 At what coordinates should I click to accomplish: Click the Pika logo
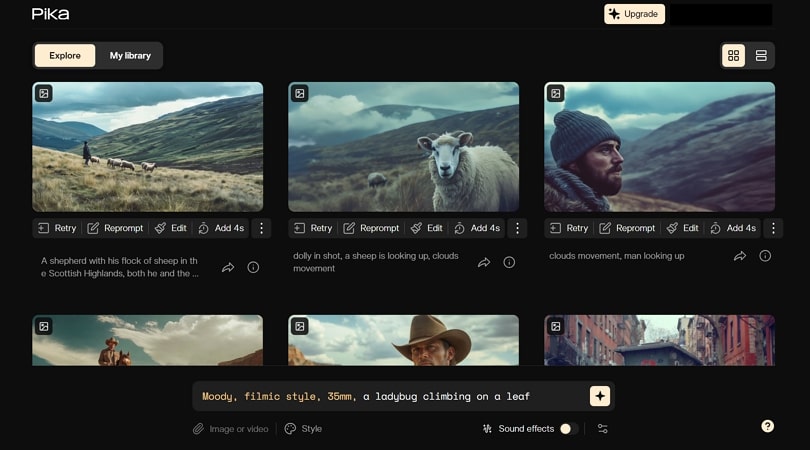click(x=50, y=14)
